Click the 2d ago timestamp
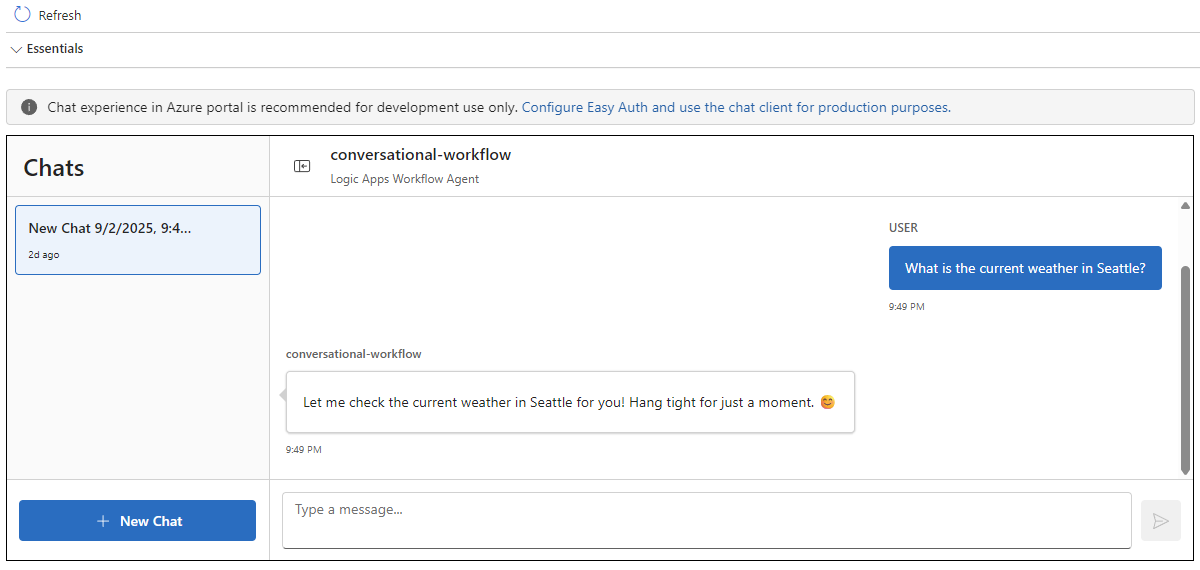This screenshot has width=1200, height=570. [44, 255]
